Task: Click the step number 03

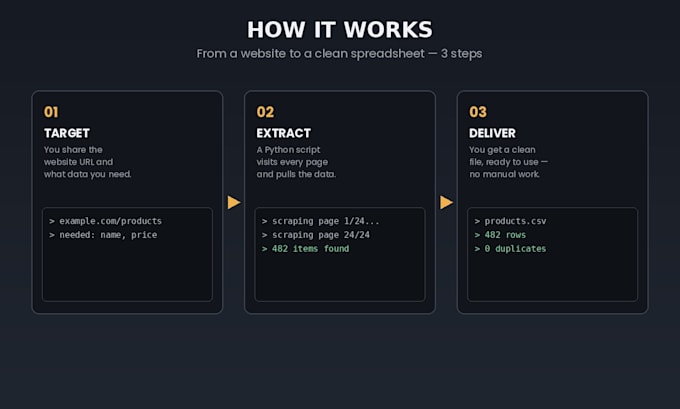Action: pos(478,112)
